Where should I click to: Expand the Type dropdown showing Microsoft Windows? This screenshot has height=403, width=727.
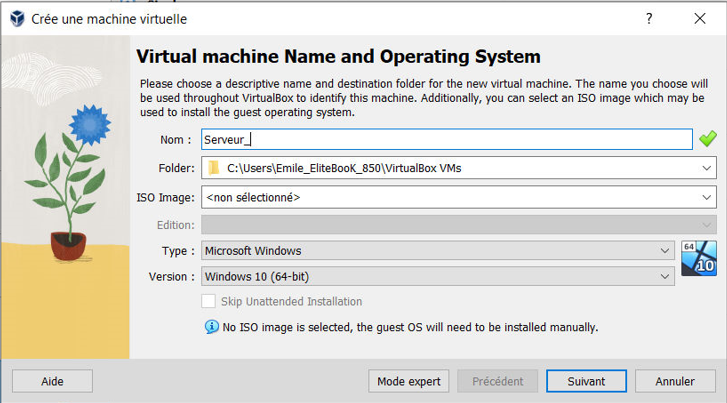click(x=438, y=250)
